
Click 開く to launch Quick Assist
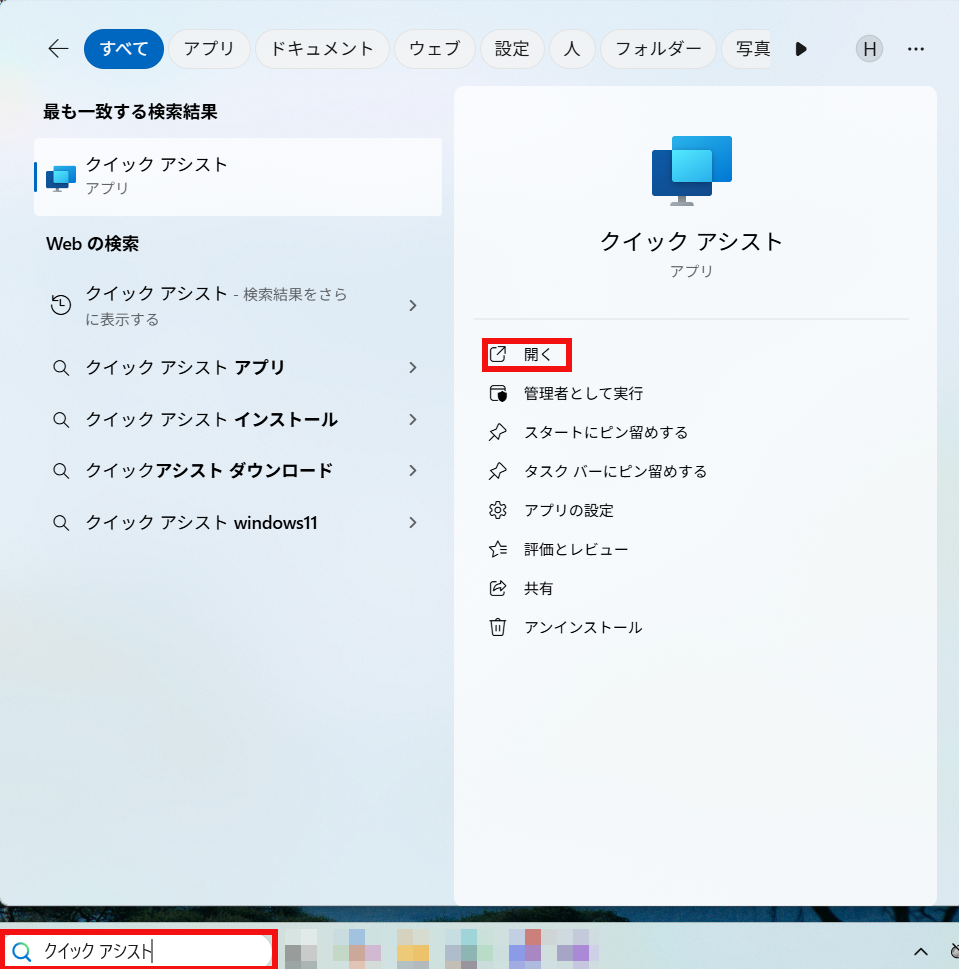tap(537, 354)
